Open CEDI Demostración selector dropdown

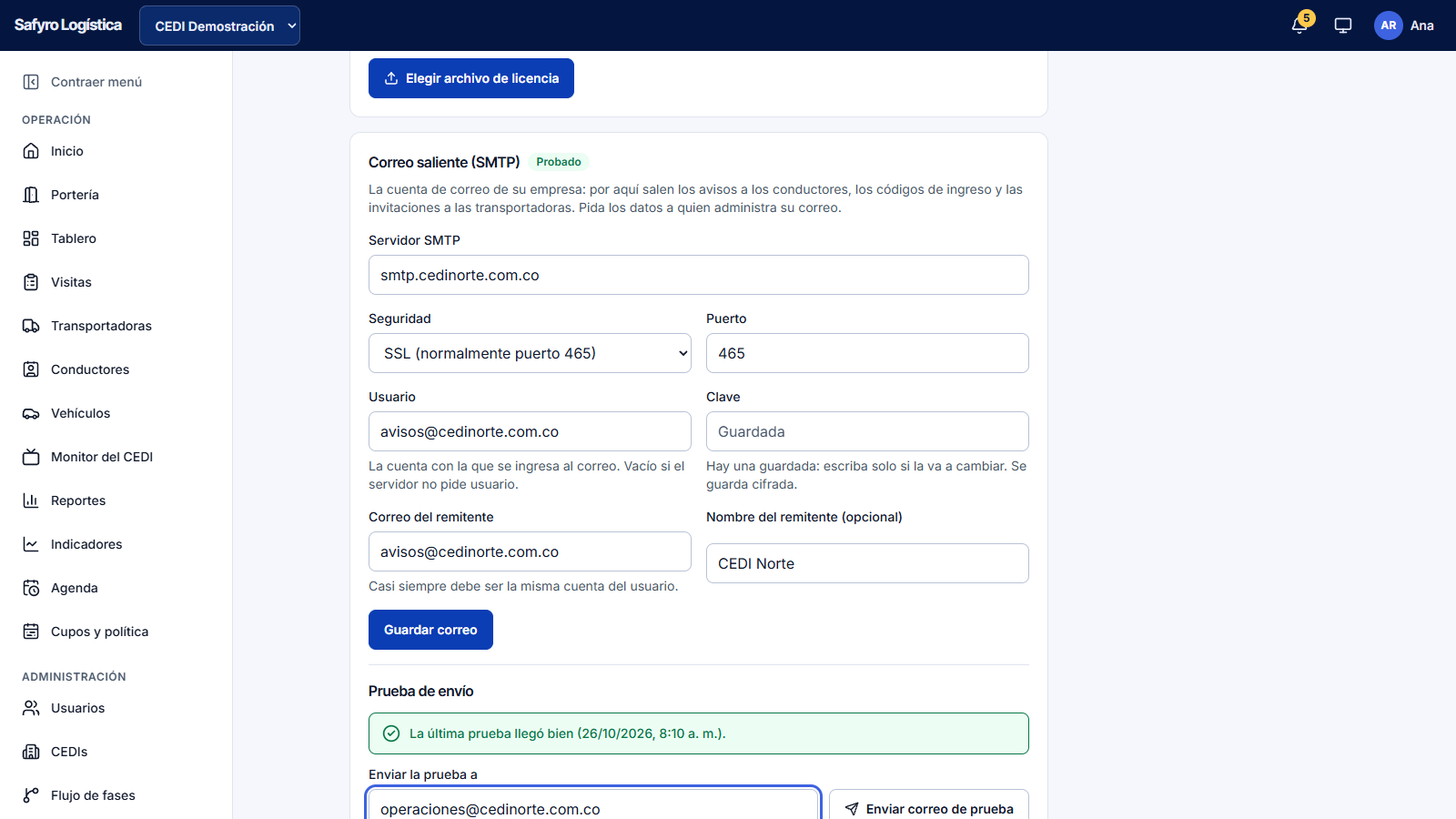[219, 25]
